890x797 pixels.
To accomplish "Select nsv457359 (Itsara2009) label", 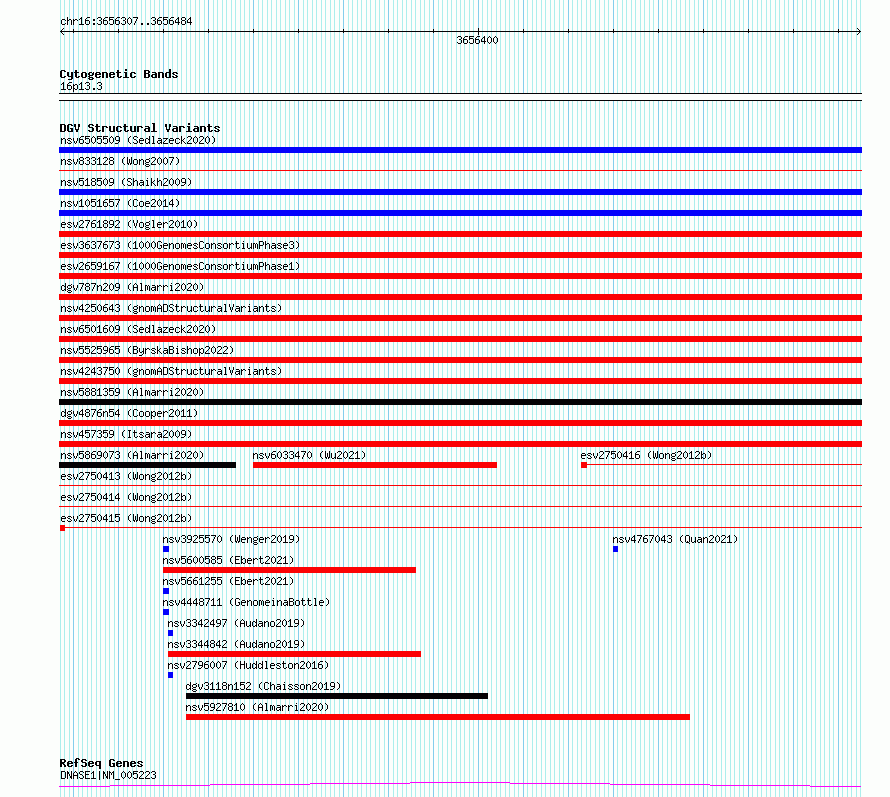I will (126, 434).
